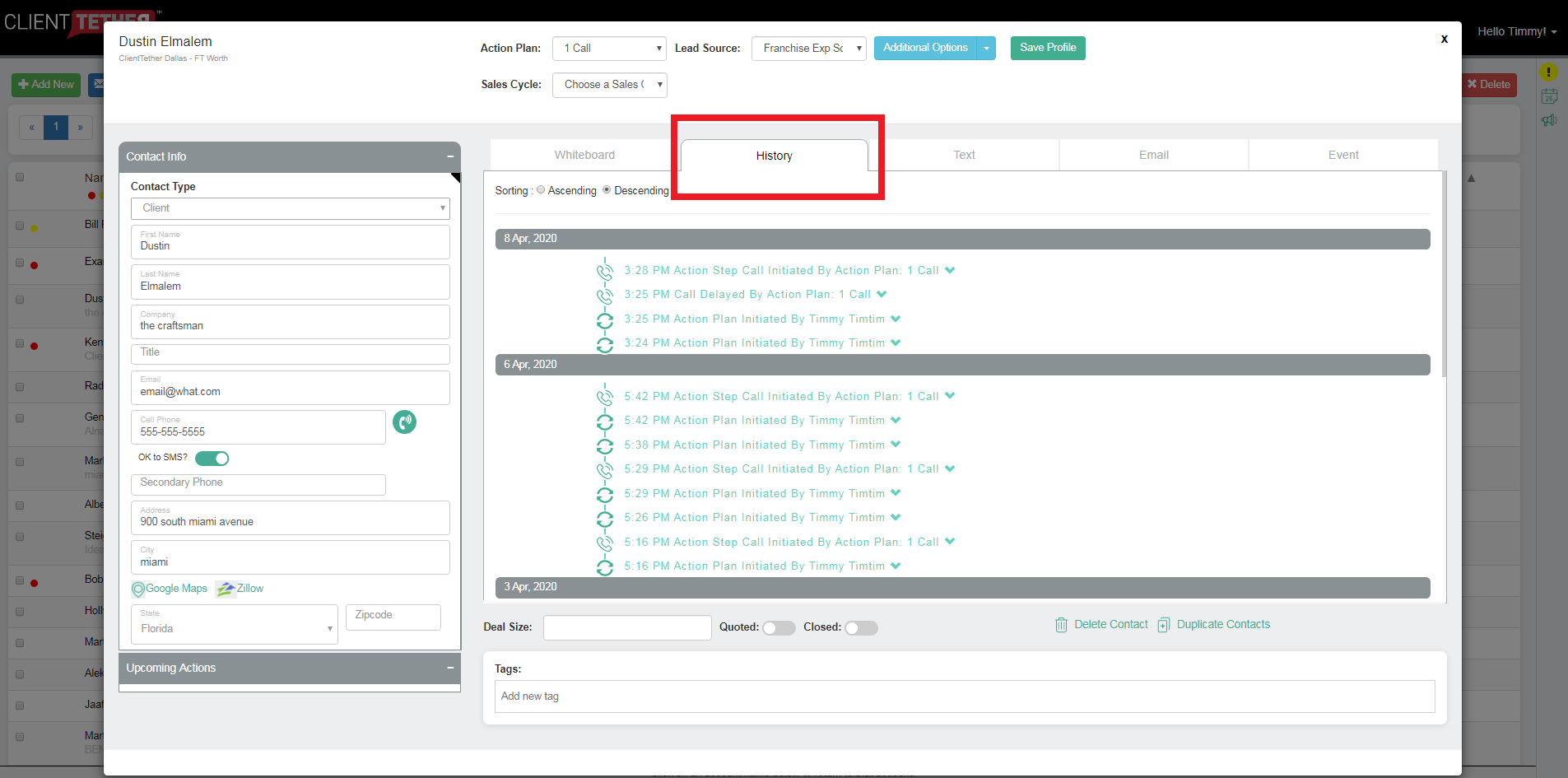
Task: Click the Save Profile button
Action: [x=1048, y=48]
